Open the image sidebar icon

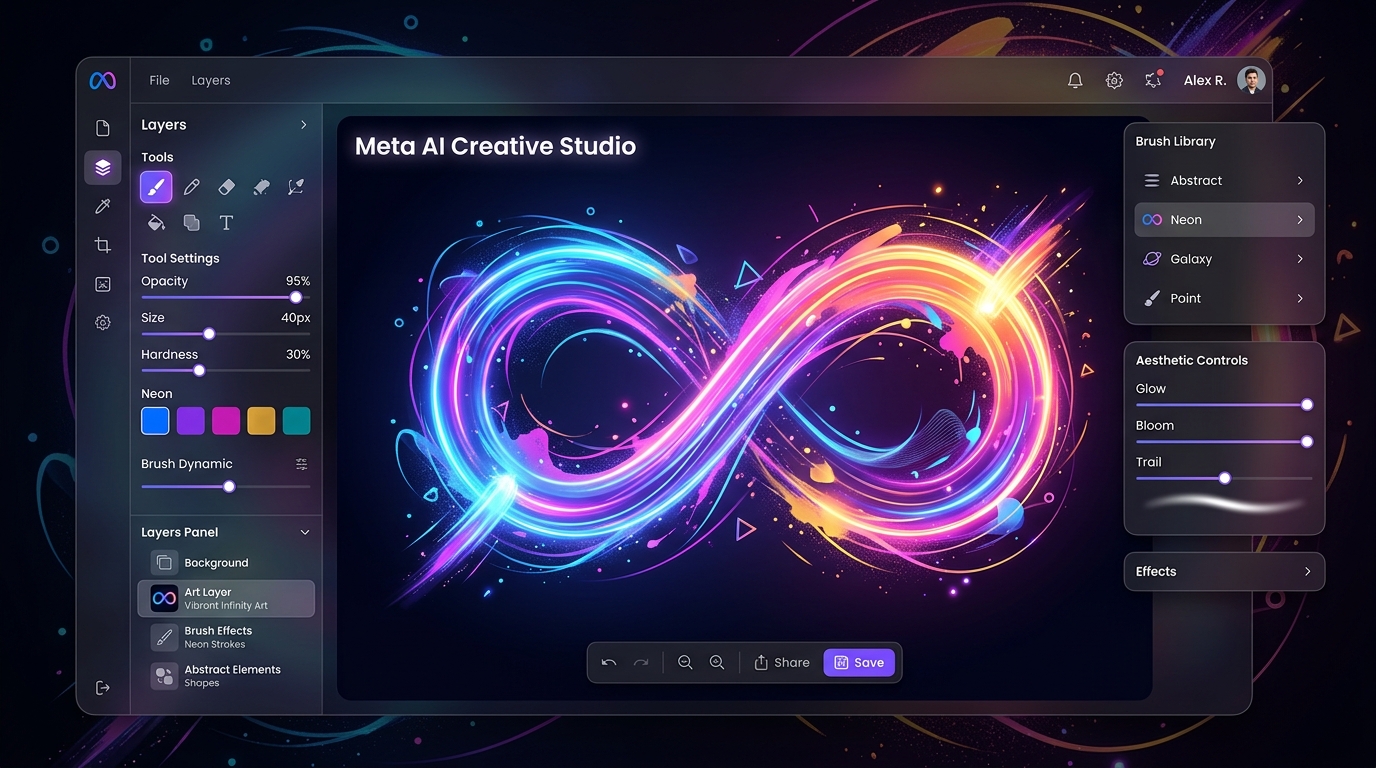pos(102,284)
